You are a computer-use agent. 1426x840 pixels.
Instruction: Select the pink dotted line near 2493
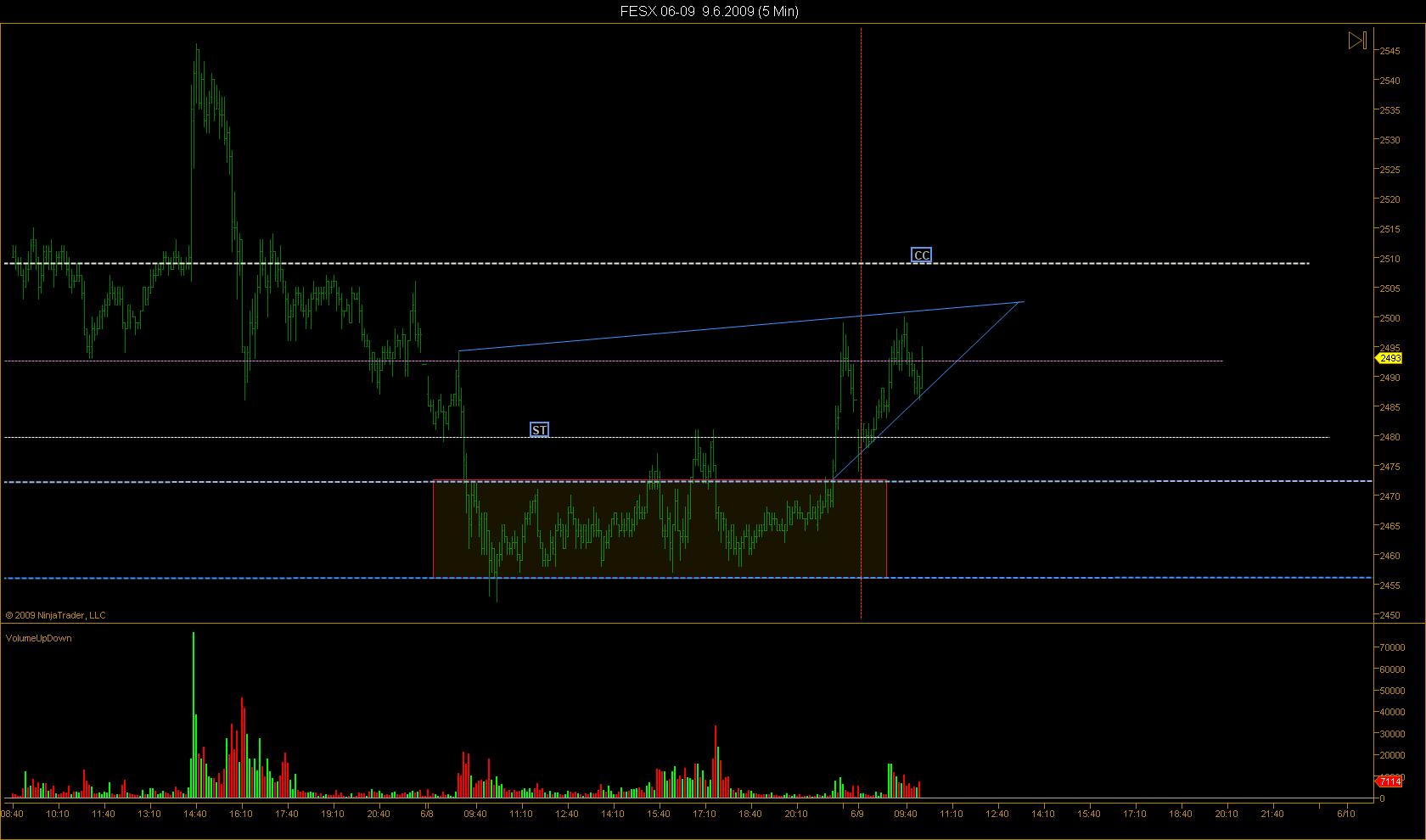613,361
